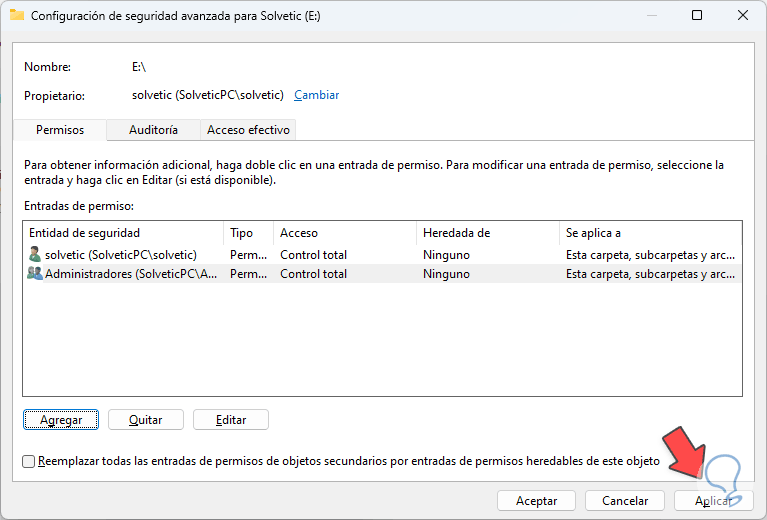The image size is (767, 520).
Task: Click the Se aplica a column header
Action: (650, 233)
